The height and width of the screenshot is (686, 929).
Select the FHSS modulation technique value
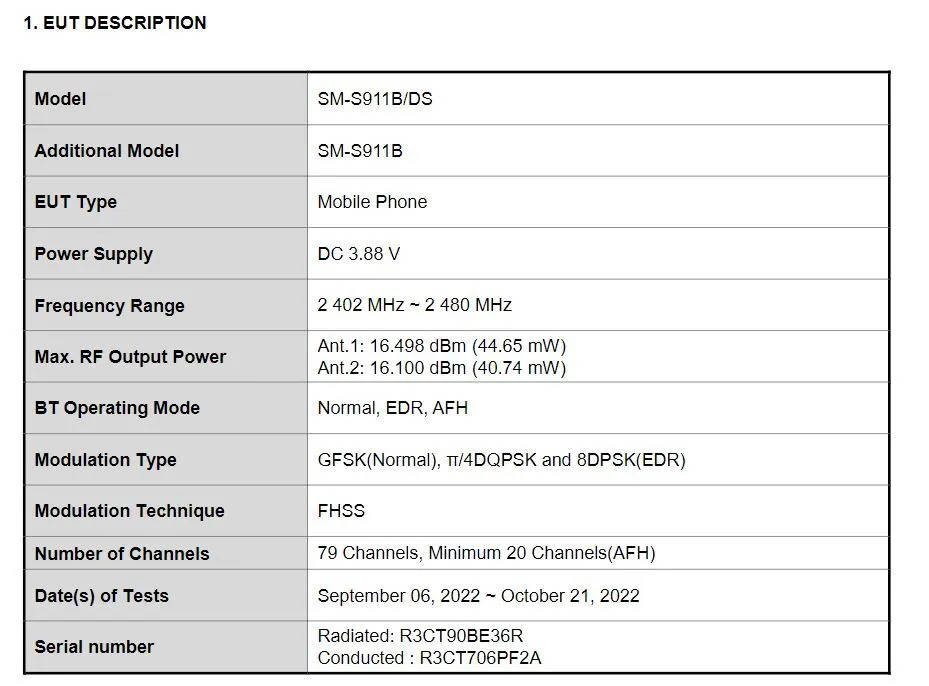341,511
